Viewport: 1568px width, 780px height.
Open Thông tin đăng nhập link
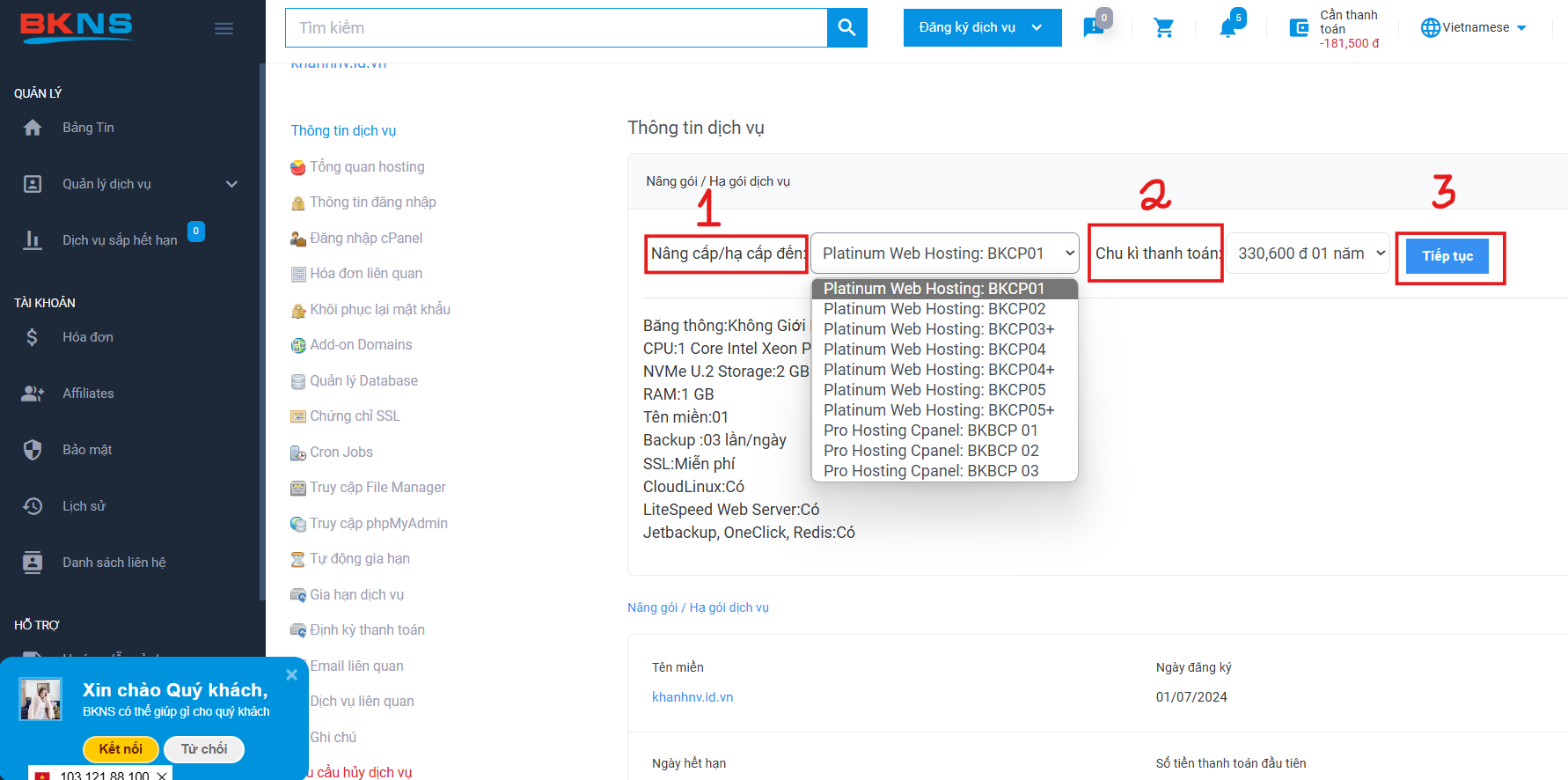(x=372, y=202)
